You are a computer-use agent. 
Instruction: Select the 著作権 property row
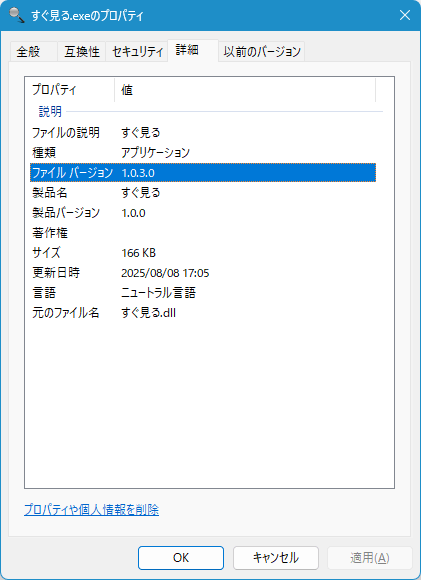point(203,233)
